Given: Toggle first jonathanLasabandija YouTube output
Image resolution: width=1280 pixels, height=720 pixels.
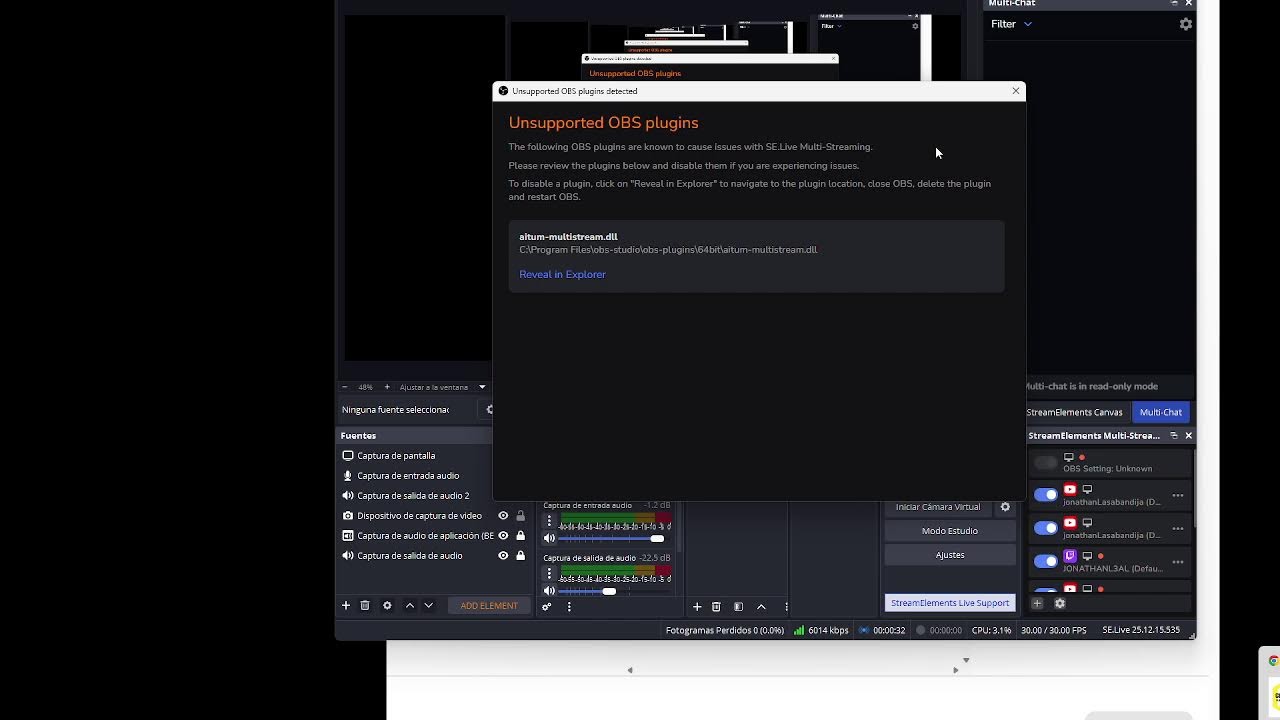Looking at the screenshot, I should click(1046, 495).
